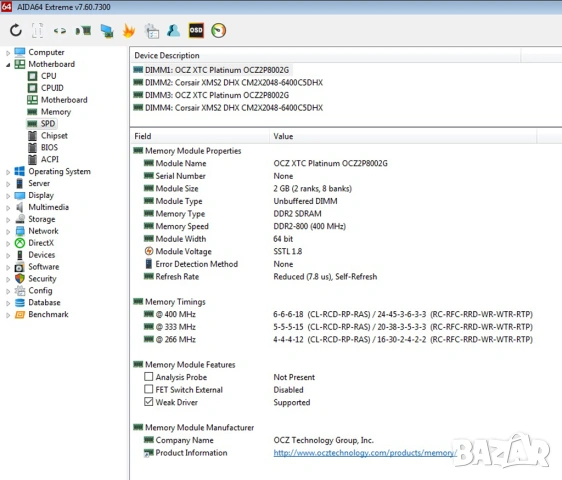The height and width of the screenshot is (480, 562).
Task: Expand the Server node arrow
Action: [x=8, y=184]
